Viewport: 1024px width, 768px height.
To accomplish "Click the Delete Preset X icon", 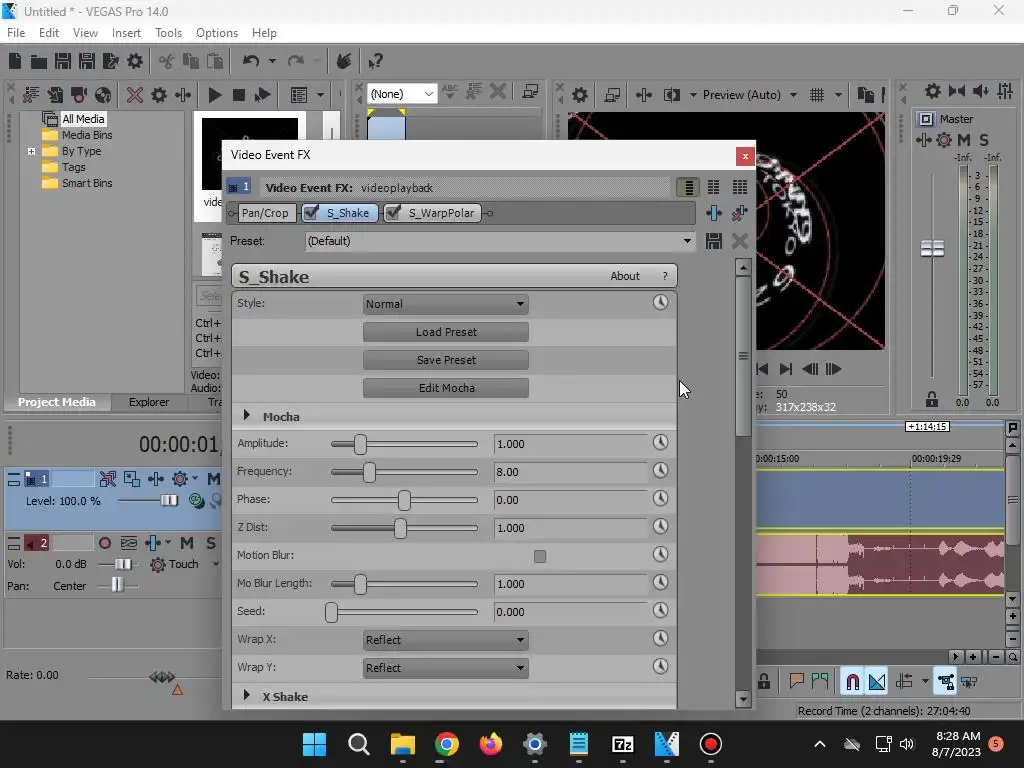I will pyautogui.click(x=739, y=241).
